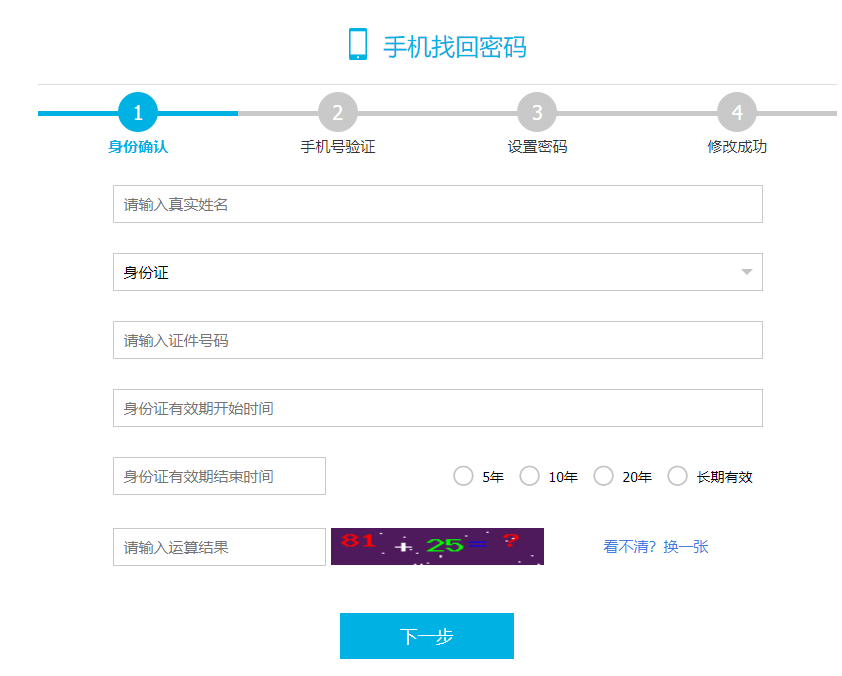Choose 长期有效 for ID validity
The width and height of the screenshot is (842, 676).
[x=678, y=476]
